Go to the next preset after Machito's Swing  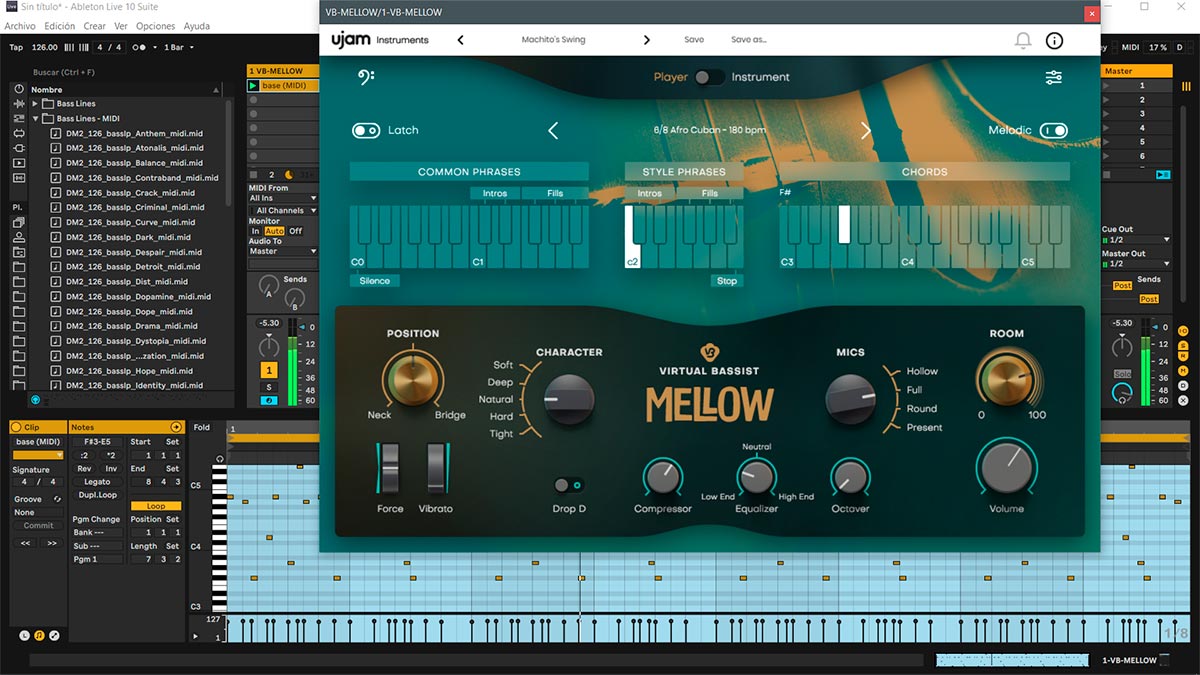647,40
